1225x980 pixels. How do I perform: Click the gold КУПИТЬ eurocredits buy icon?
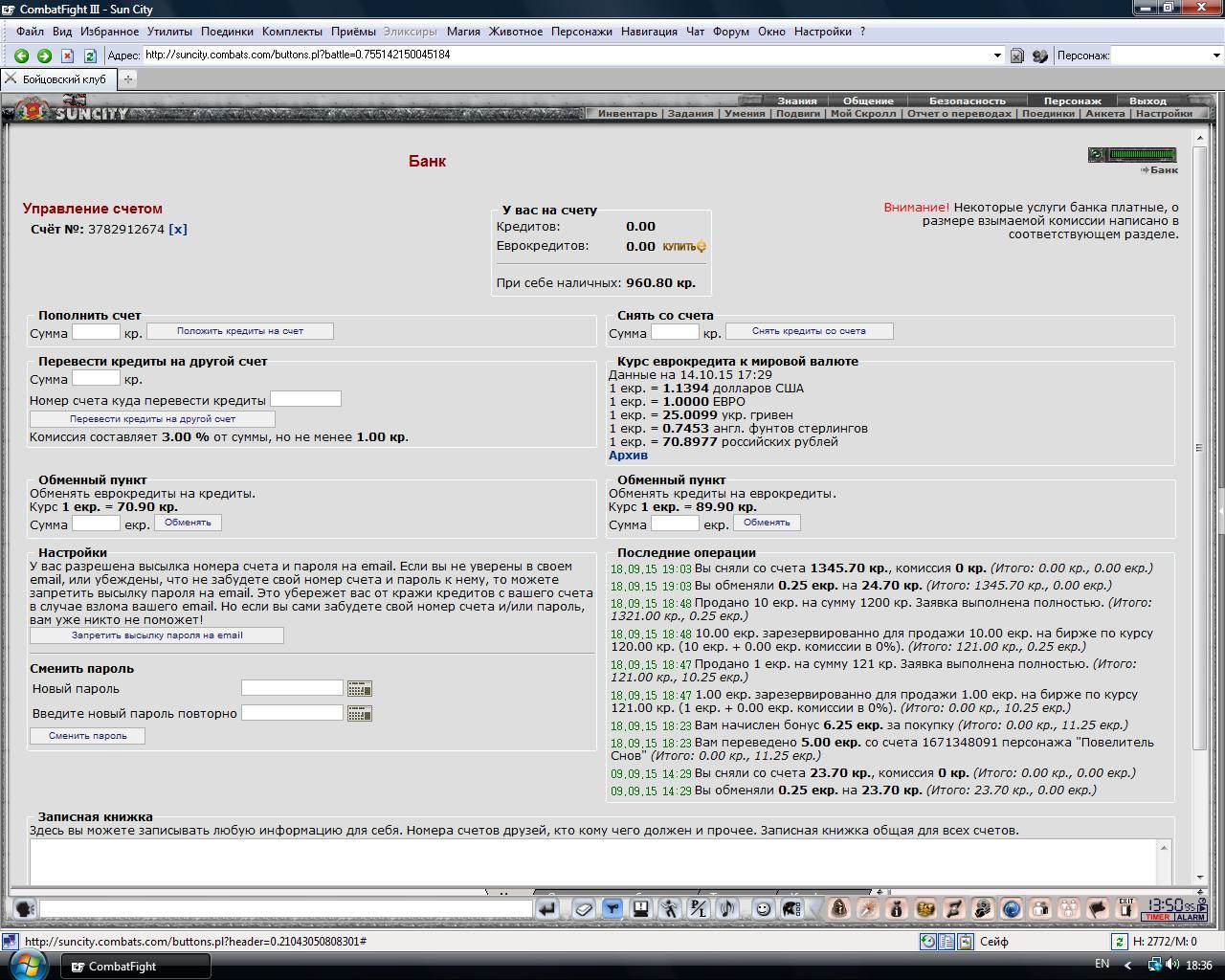pos(684,246)
